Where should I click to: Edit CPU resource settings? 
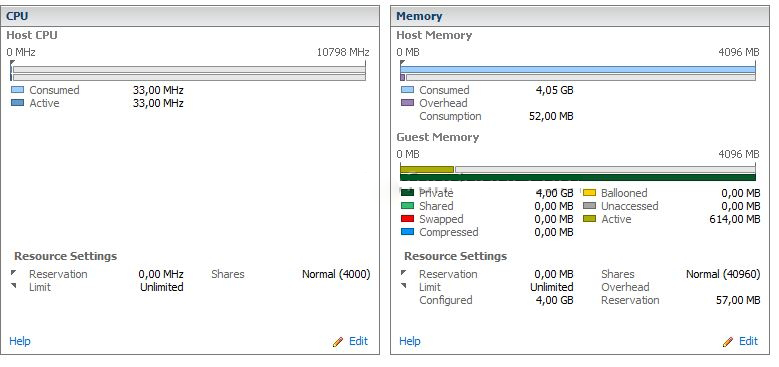[x=358, y=341]
